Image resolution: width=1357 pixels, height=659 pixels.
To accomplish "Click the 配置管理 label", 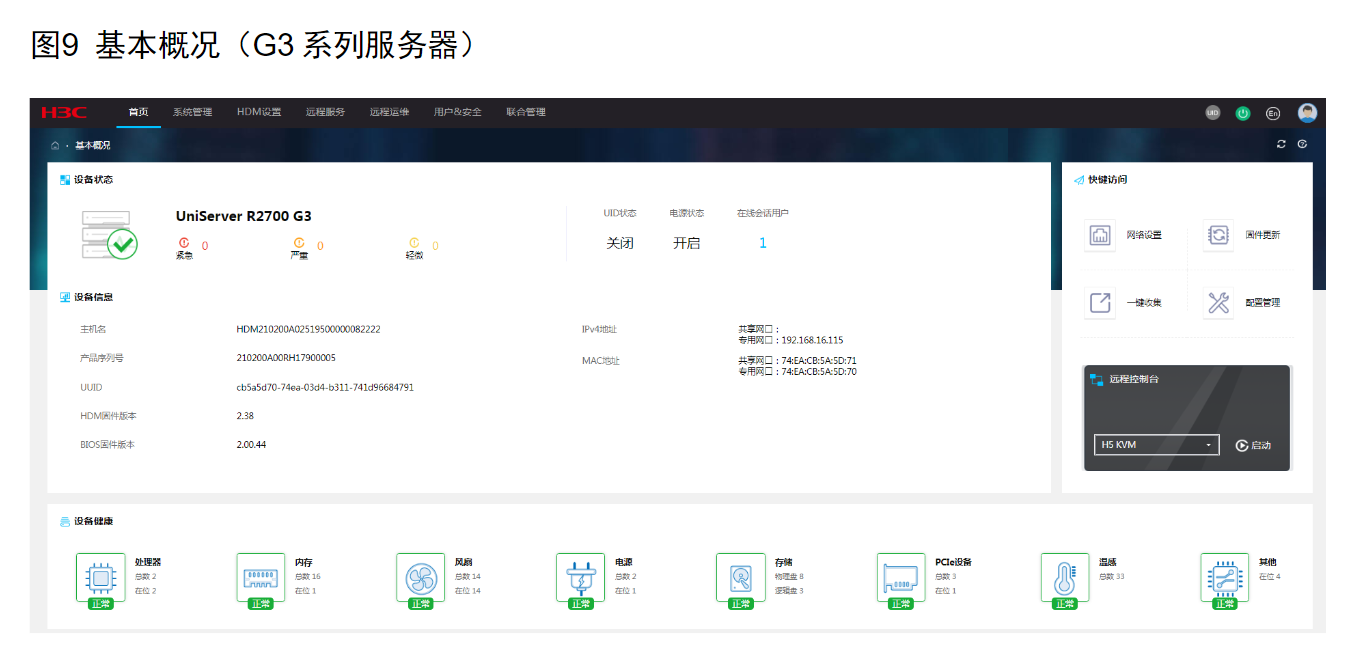I will click(x=1262, y=302).
